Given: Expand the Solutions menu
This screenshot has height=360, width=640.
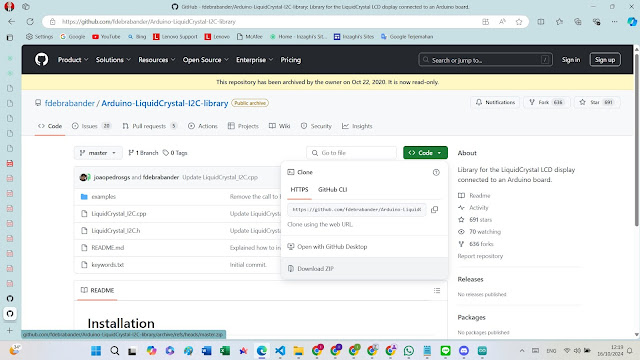Looking at the screenshot, I should pos(113,60).
